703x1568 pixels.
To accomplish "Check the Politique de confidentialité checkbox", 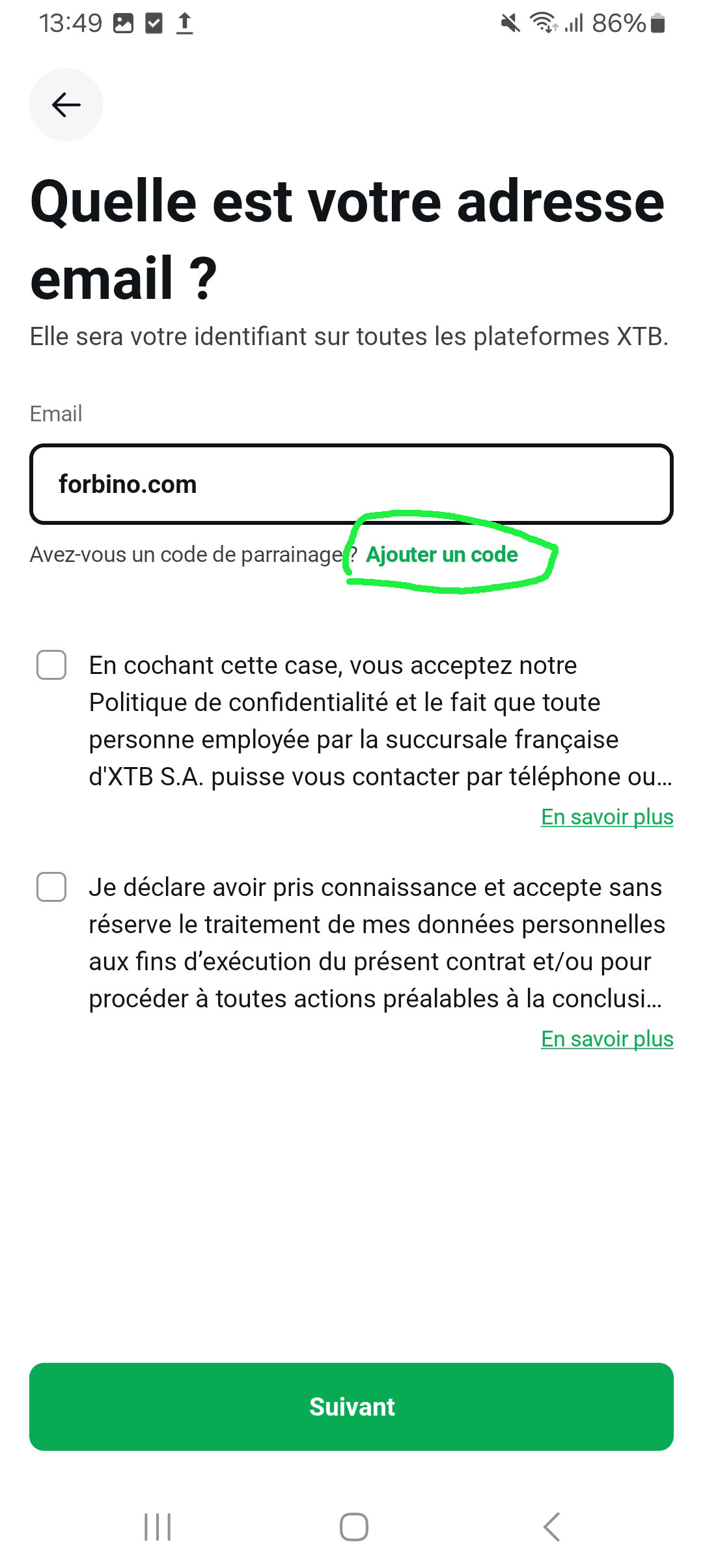I will [51, 665].
